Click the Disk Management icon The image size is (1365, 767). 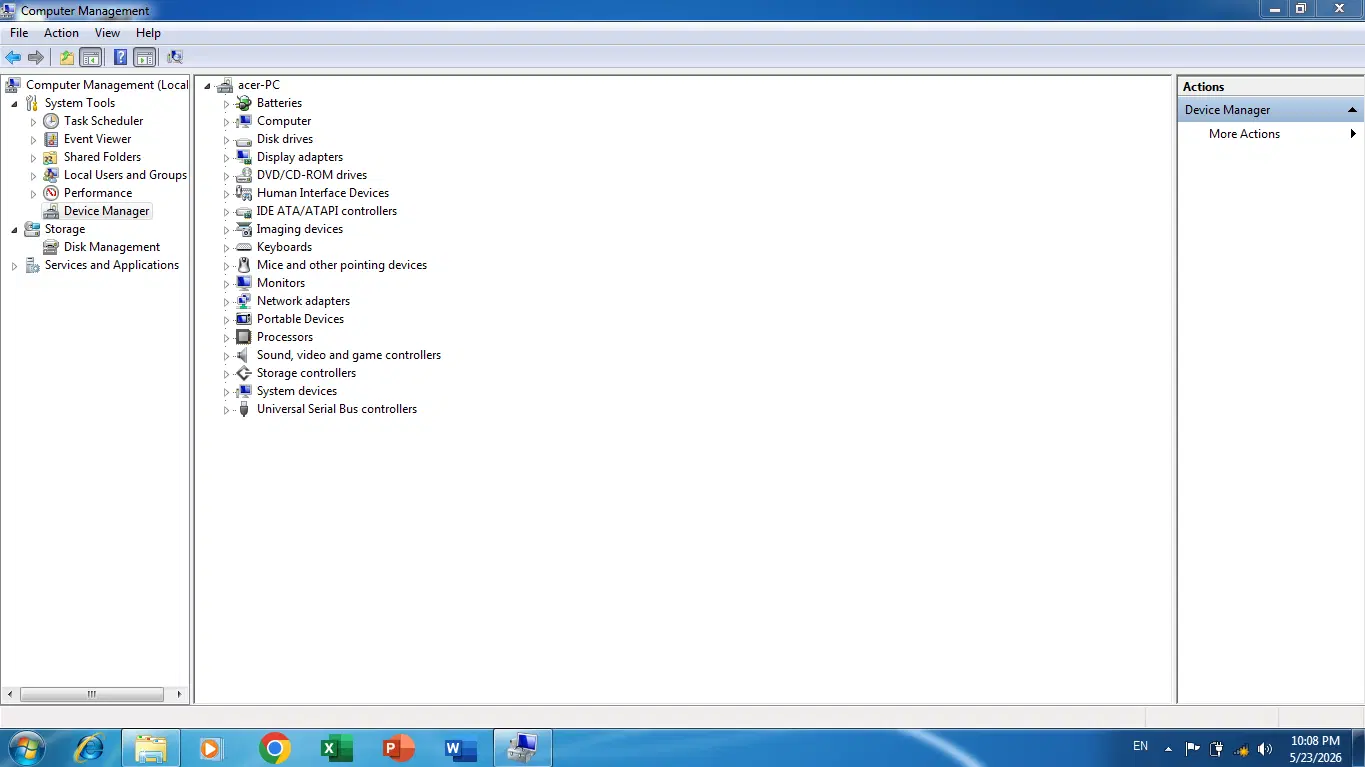click(x=51, y=247)
